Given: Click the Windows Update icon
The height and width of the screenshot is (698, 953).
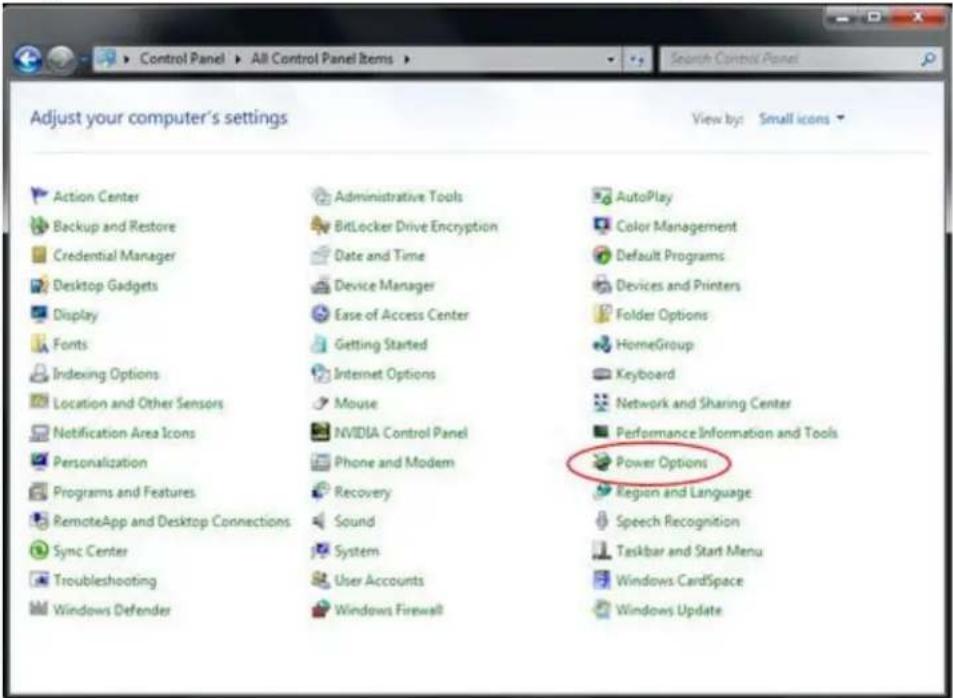Looking at the screenshot, I should point(602,609).
